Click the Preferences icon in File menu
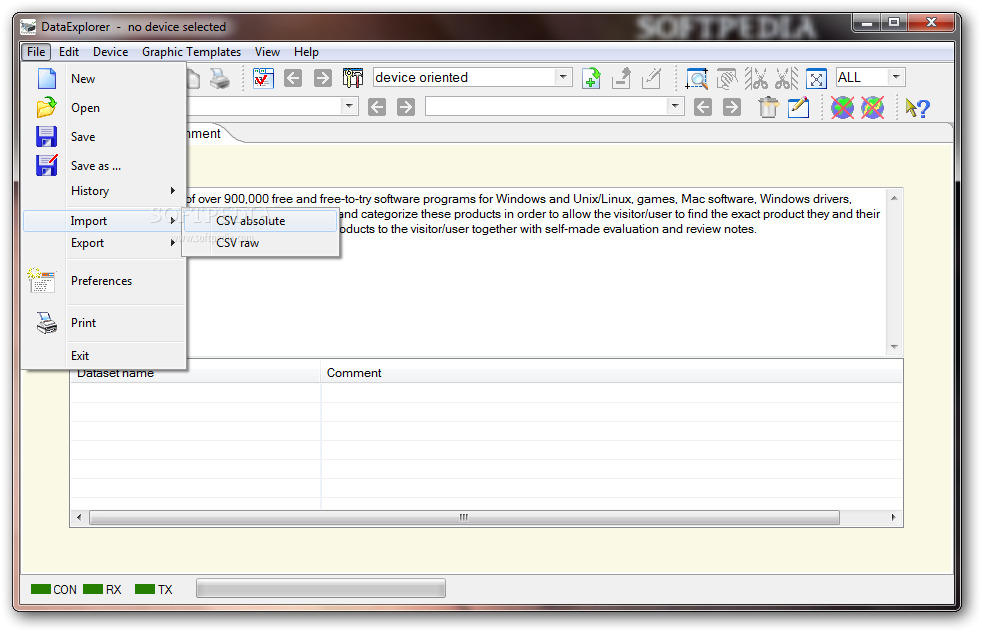982x632 pixels. pyautogui.click(x=42, y=281)
